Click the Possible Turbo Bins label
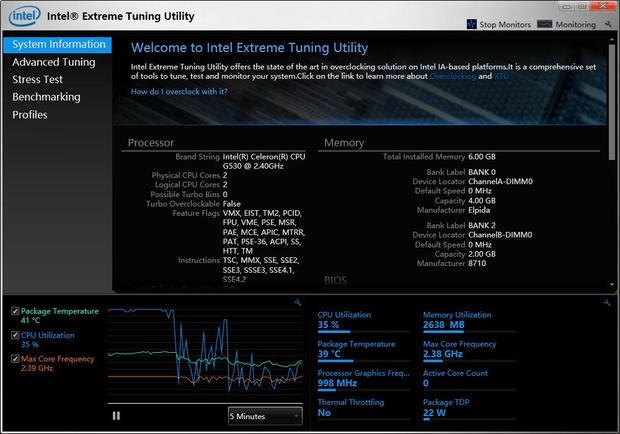The height and width of the screenshot is (434, 620). click(x=185, y=194)
